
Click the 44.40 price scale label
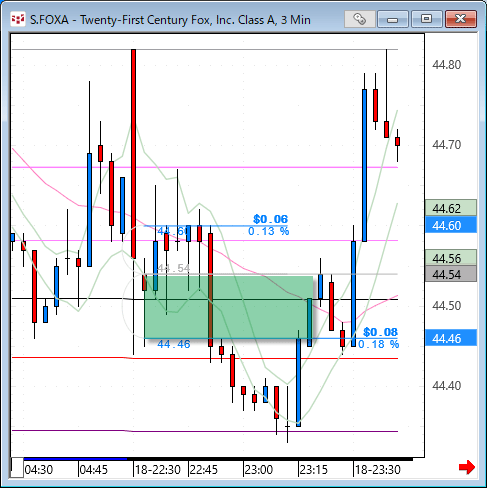click(446, 386)
